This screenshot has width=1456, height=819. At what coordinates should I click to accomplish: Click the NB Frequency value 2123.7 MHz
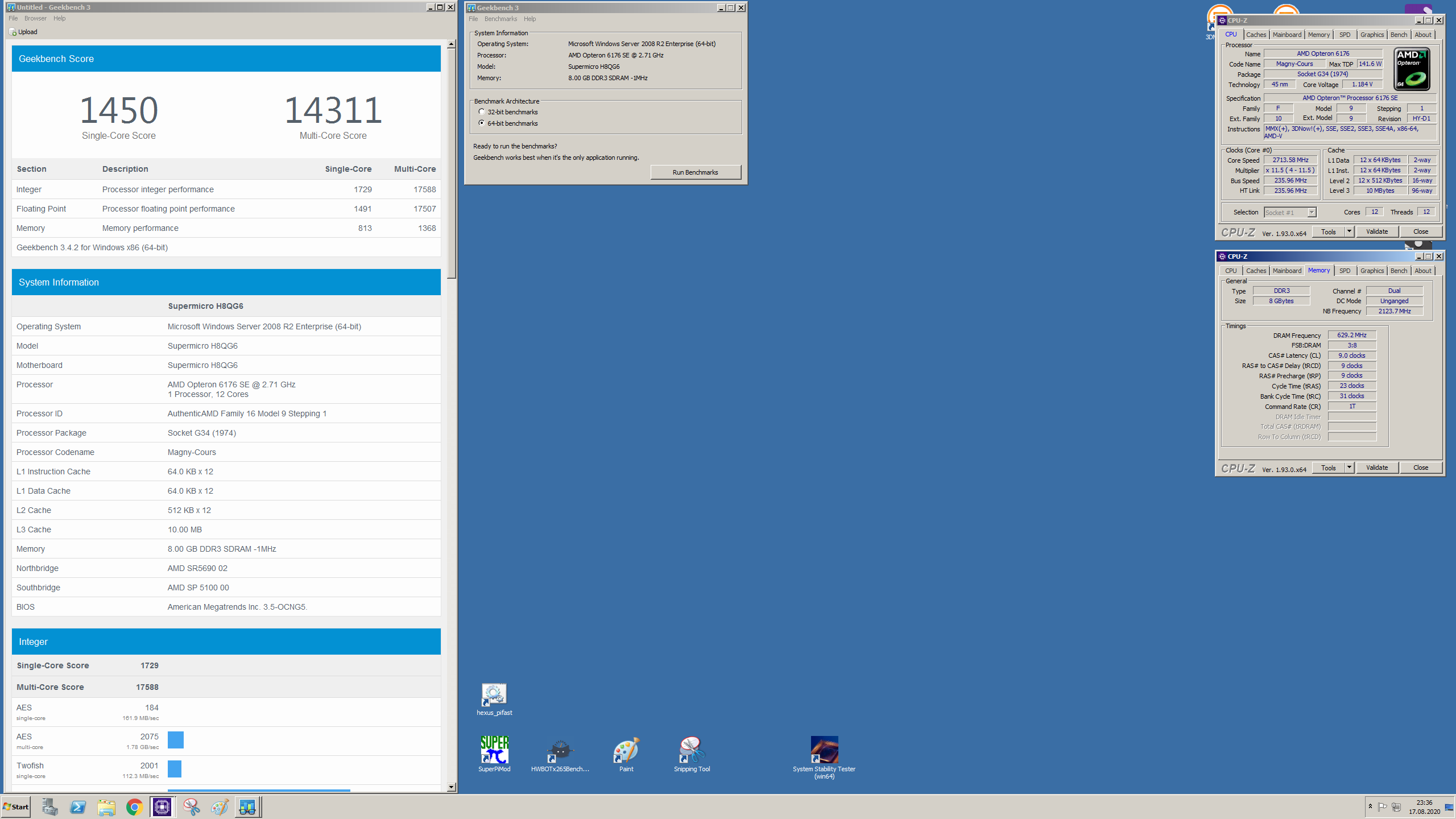pos(1394,311)
